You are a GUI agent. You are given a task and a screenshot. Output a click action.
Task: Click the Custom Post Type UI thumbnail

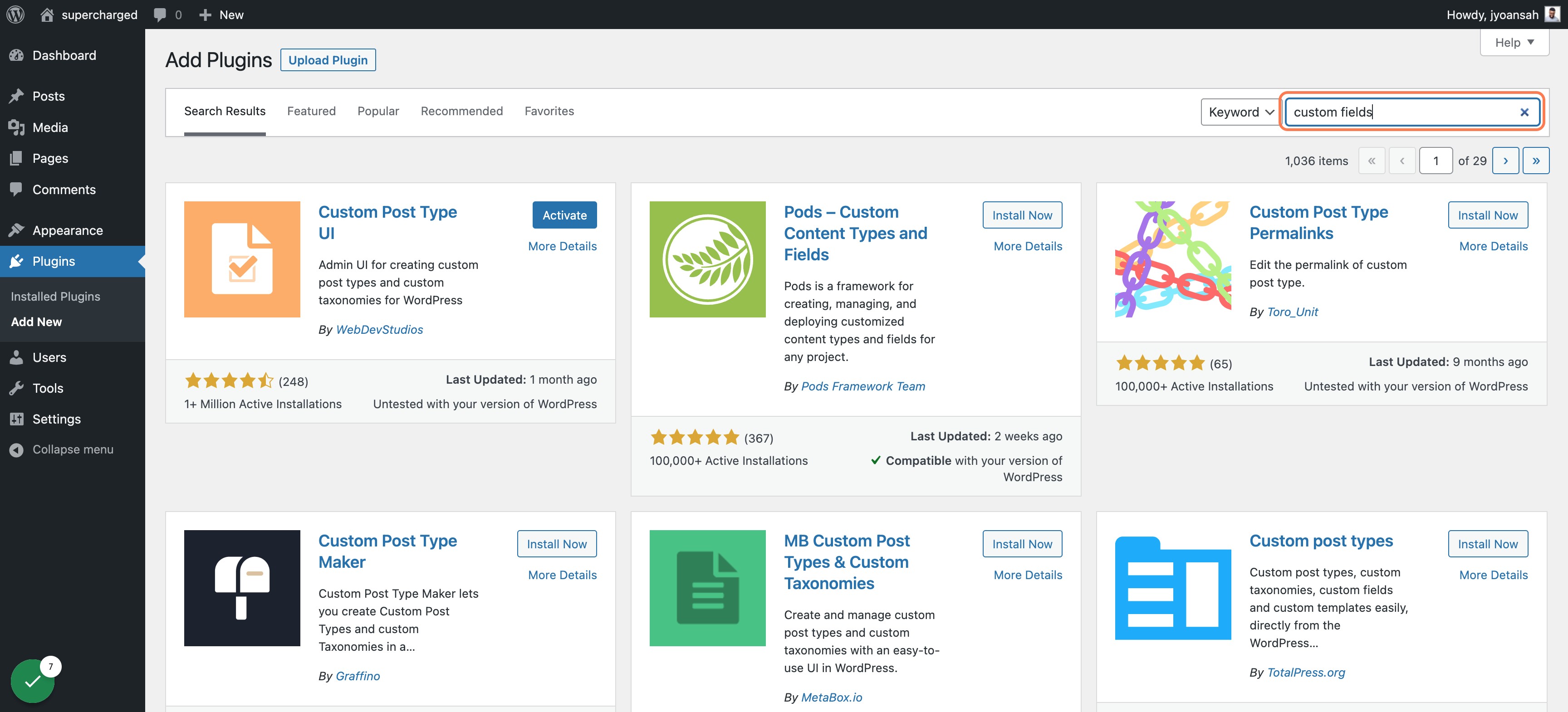[x=242, y=259]
